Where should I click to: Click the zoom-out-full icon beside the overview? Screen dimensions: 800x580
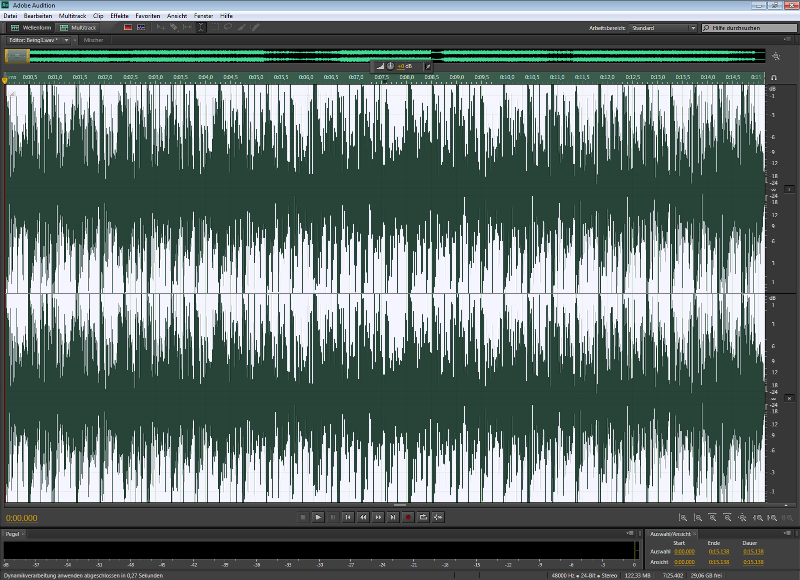[776, 56]
